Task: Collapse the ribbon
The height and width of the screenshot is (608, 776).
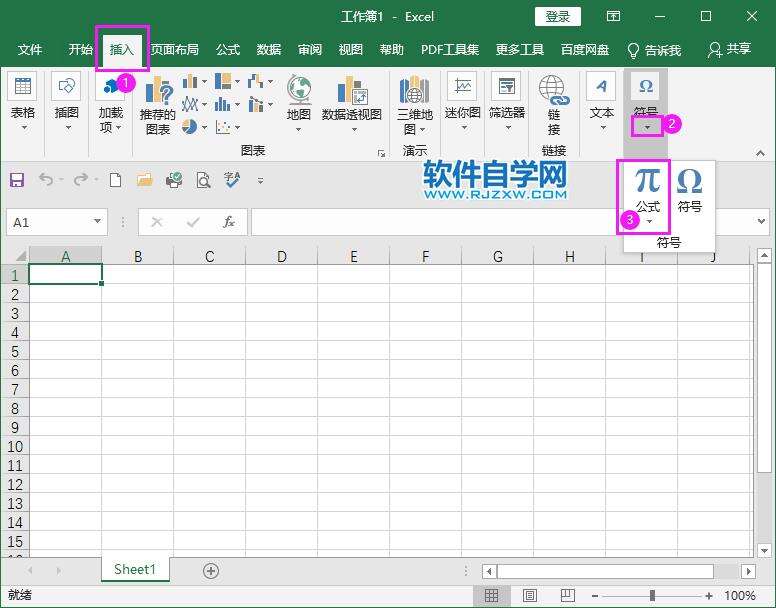Action: tap(760, 153)
